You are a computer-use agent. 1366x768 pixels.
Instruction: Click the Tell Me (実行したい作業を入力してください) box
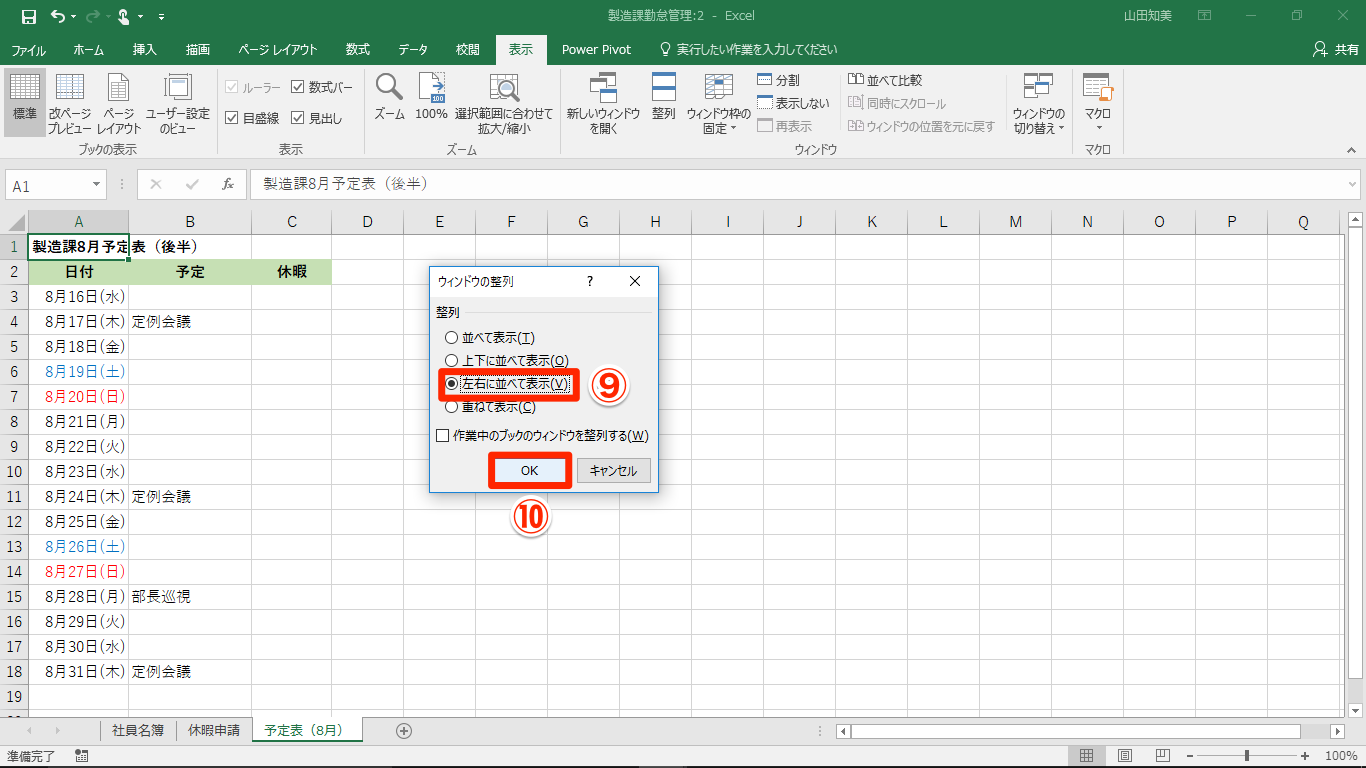click(x=748, y=49)
